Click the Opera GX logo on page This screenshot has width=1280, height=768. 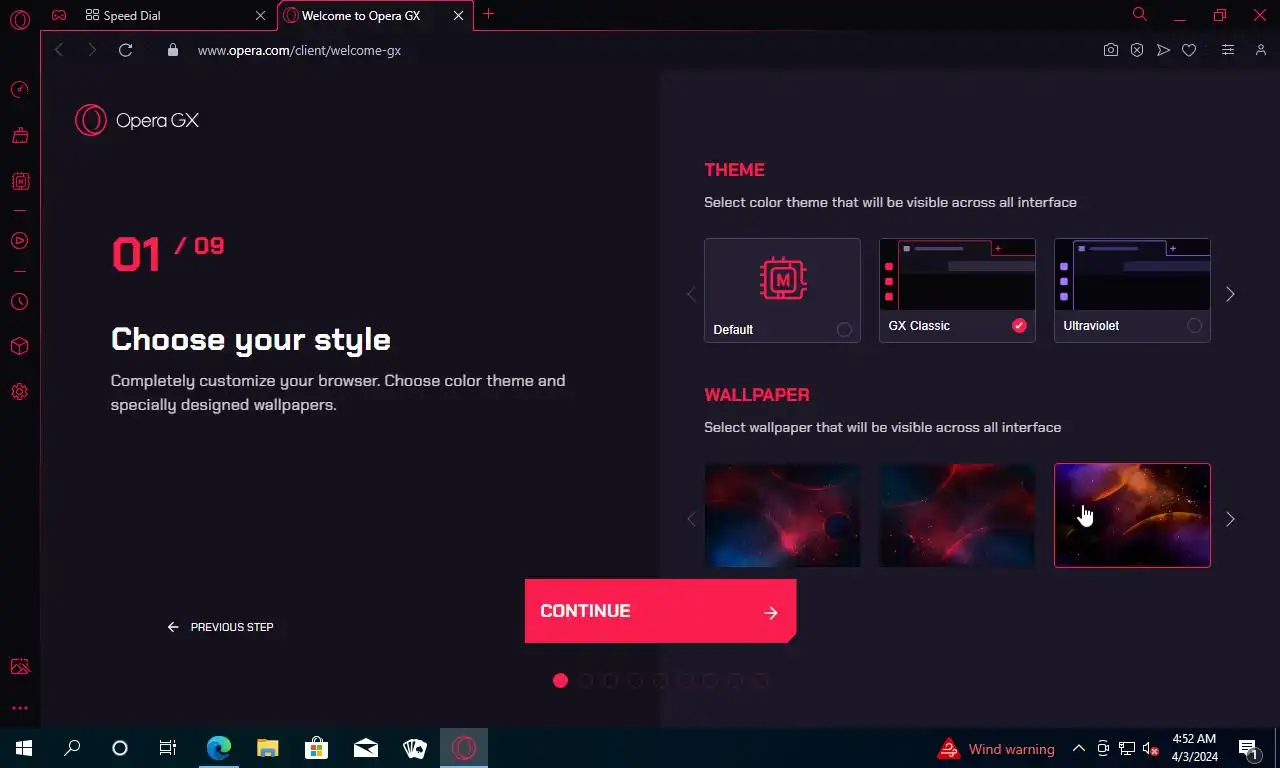[x=137, y=120]
